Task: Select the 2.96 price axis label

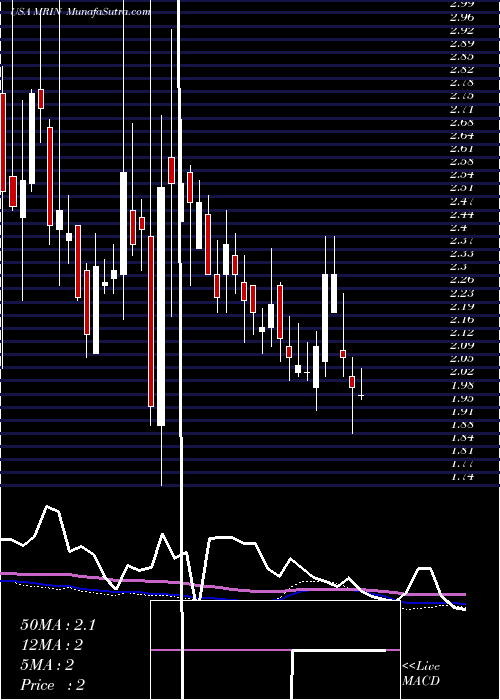Action: (x=462, y=17)
